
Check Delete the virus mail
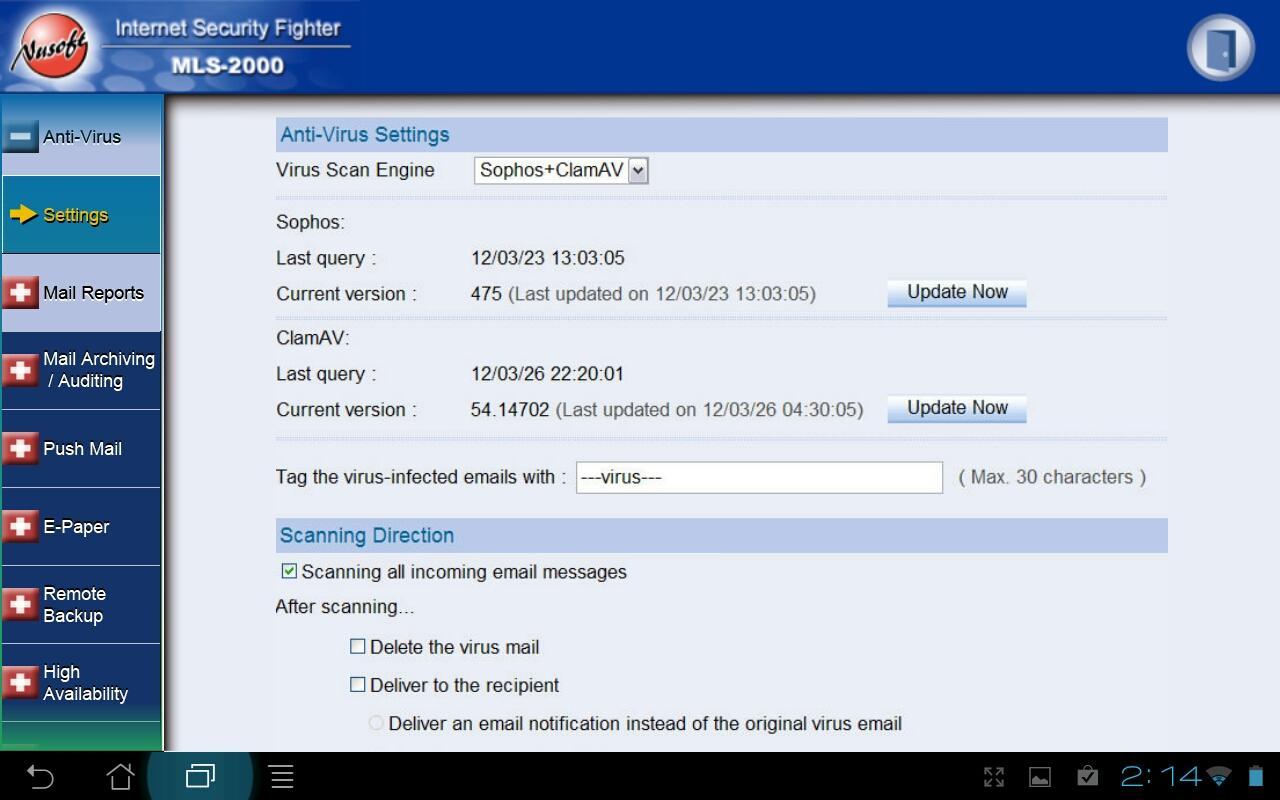tap(357, 647)
